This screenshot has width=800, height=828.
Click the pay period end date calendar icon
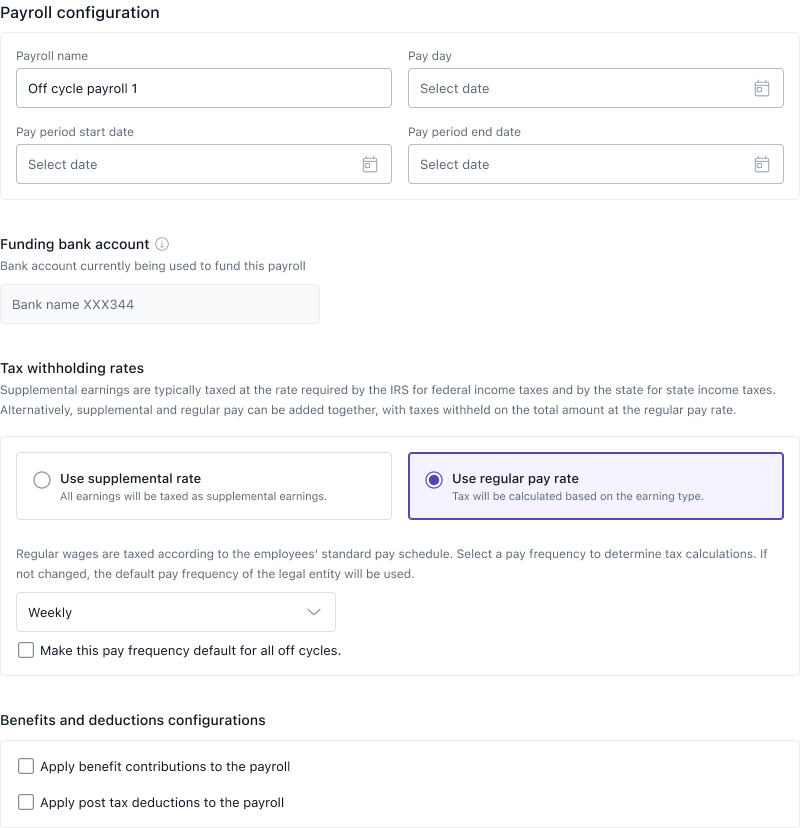point(761,164)
